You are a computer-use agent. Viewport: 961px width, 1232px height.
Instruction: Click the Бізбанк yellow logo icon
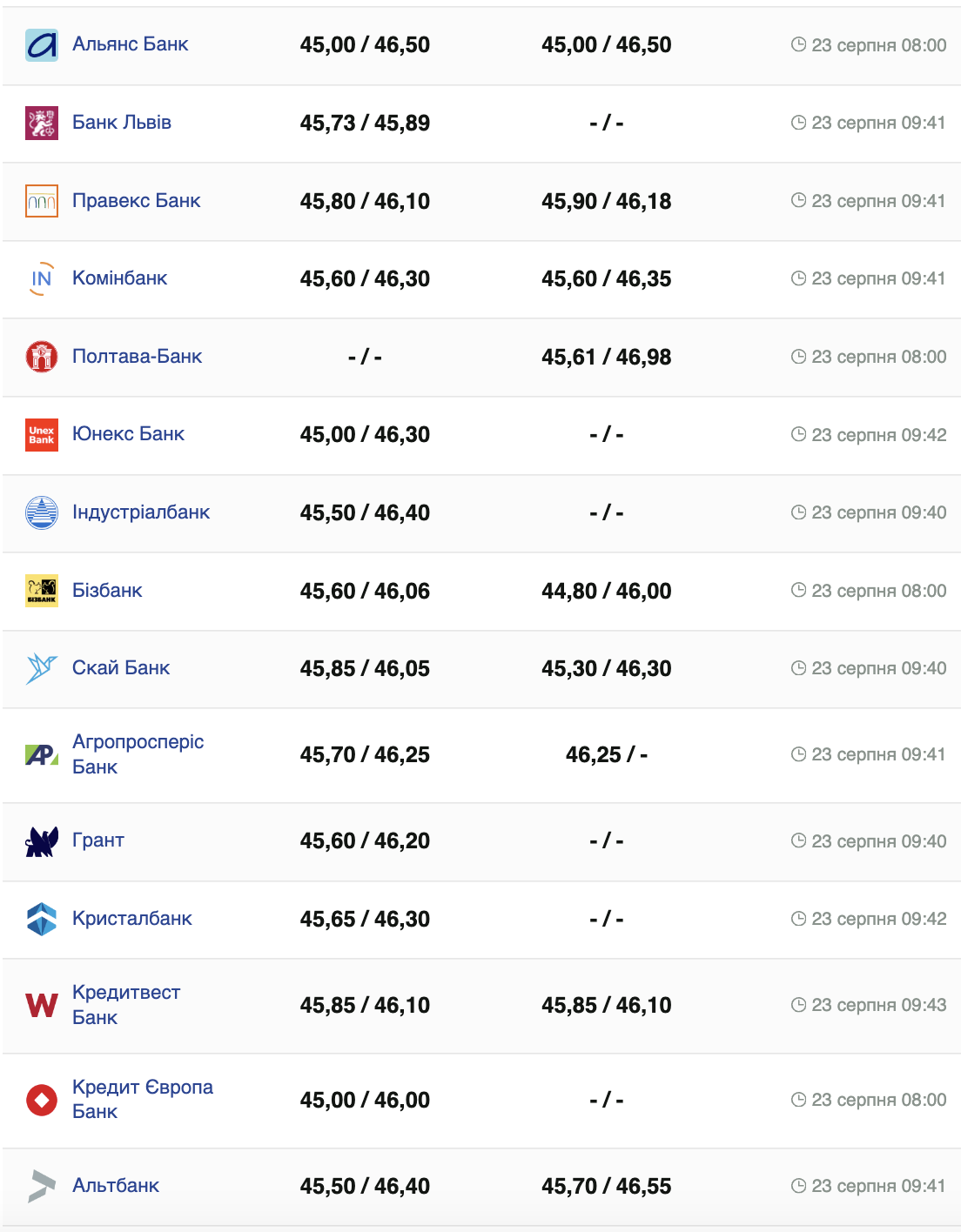(42, 591)
